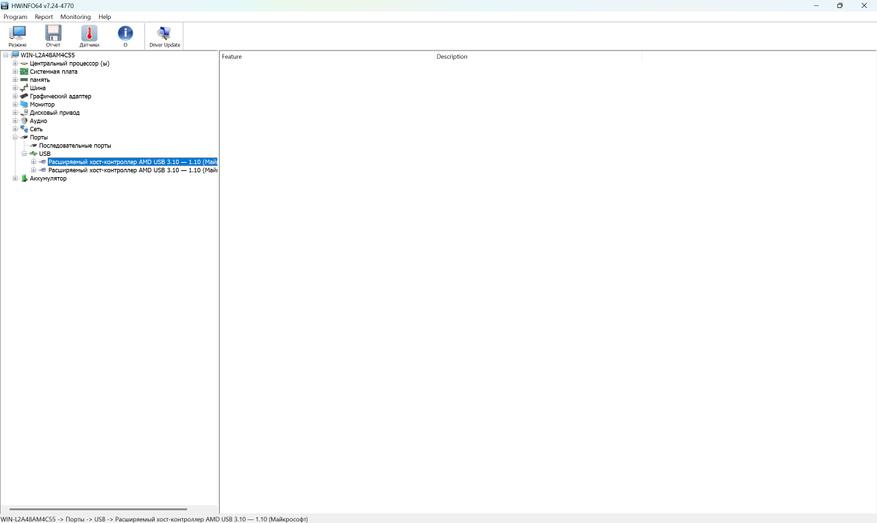Select the unselected AMD USB 3.10 controller row

(133, 170)
